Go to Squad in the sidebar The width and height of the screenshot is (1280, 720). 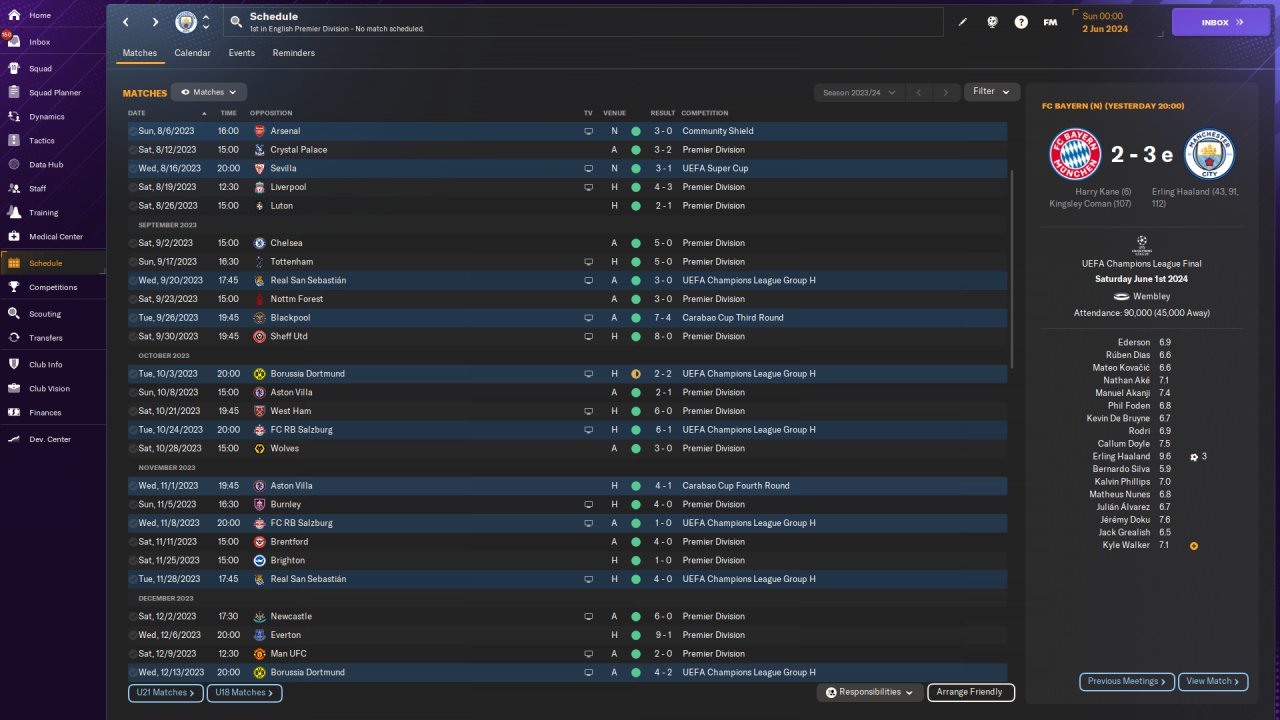[x=52, y=69]
